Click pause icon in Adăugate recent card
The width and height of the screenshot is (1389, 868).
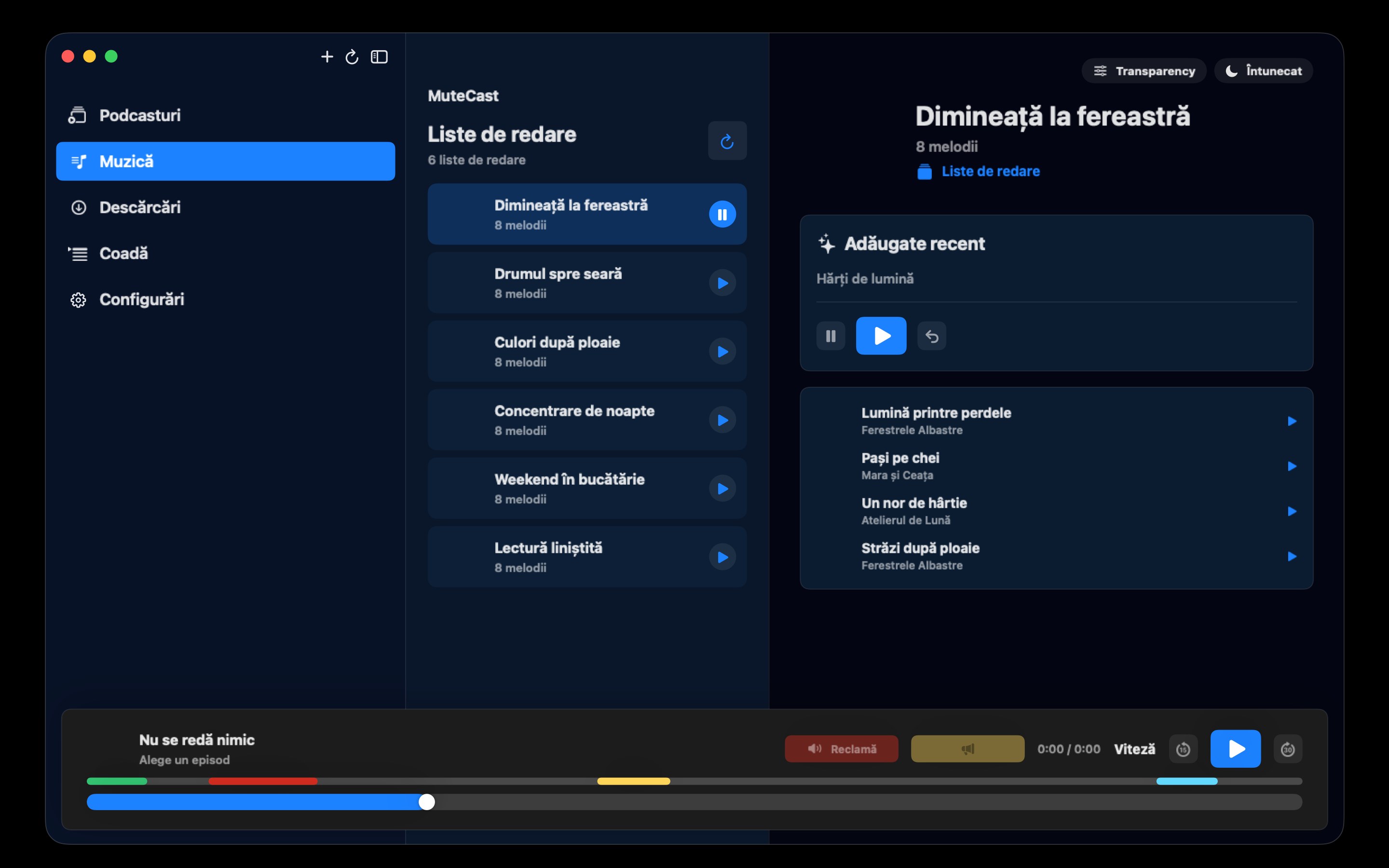point(831,336)
